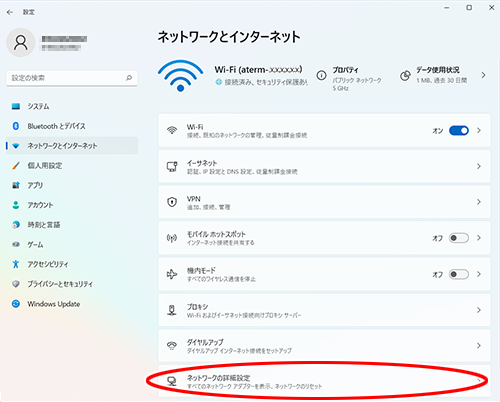Open プロパティ for the Wi-Fi connection
Screen dimensions: 500x402
349,79
